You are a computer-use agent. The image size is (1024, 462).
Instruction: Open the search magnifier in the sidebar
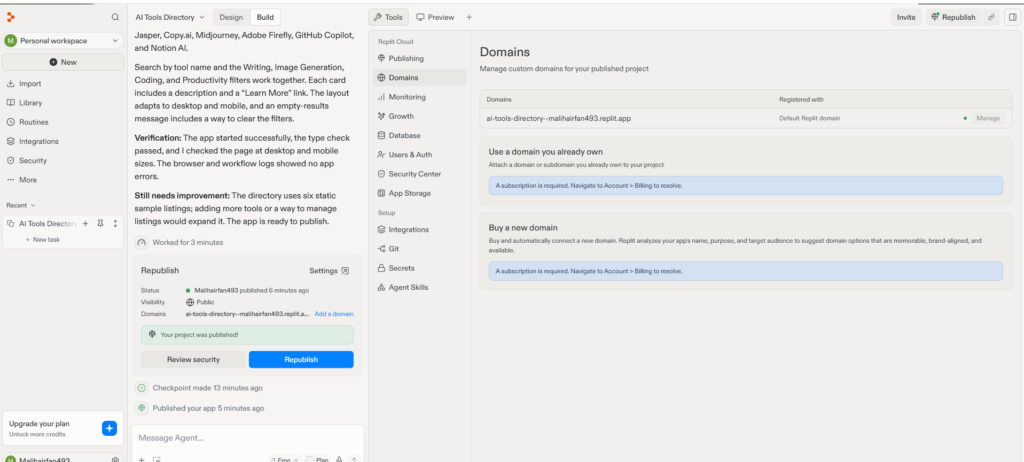(116, 17)
